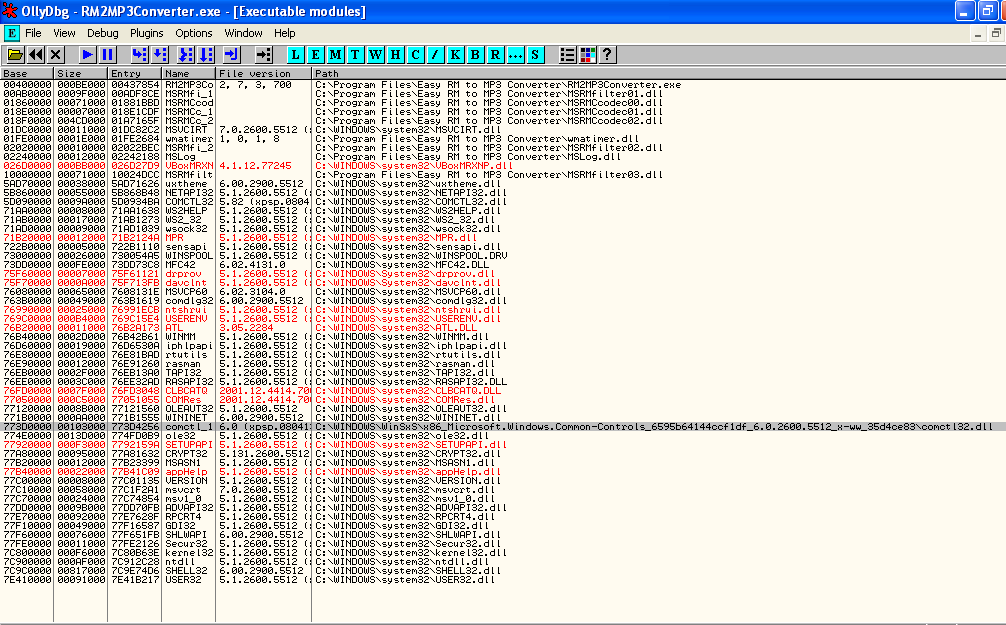Sort by Base column header
The image size is (1006, 625).
[x=27, y=73]
